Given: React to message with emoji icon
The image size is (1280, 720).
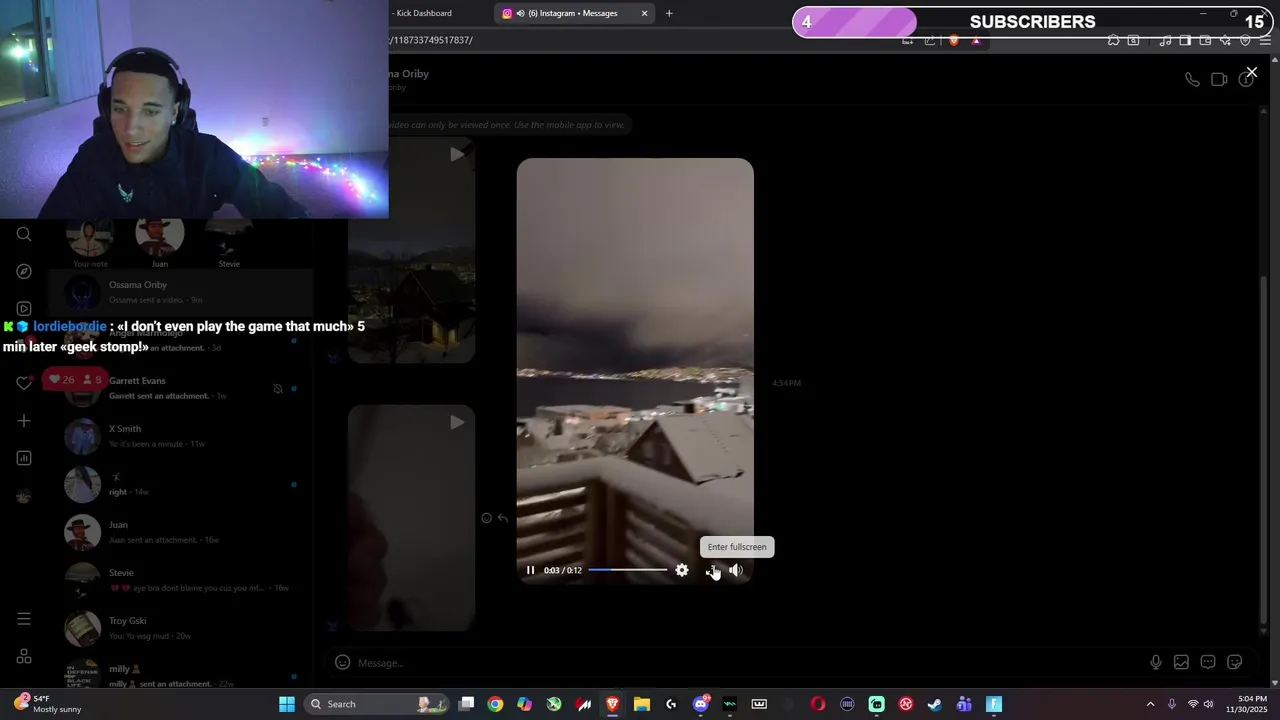Looking at the screenshot, I should click(486, 518).
